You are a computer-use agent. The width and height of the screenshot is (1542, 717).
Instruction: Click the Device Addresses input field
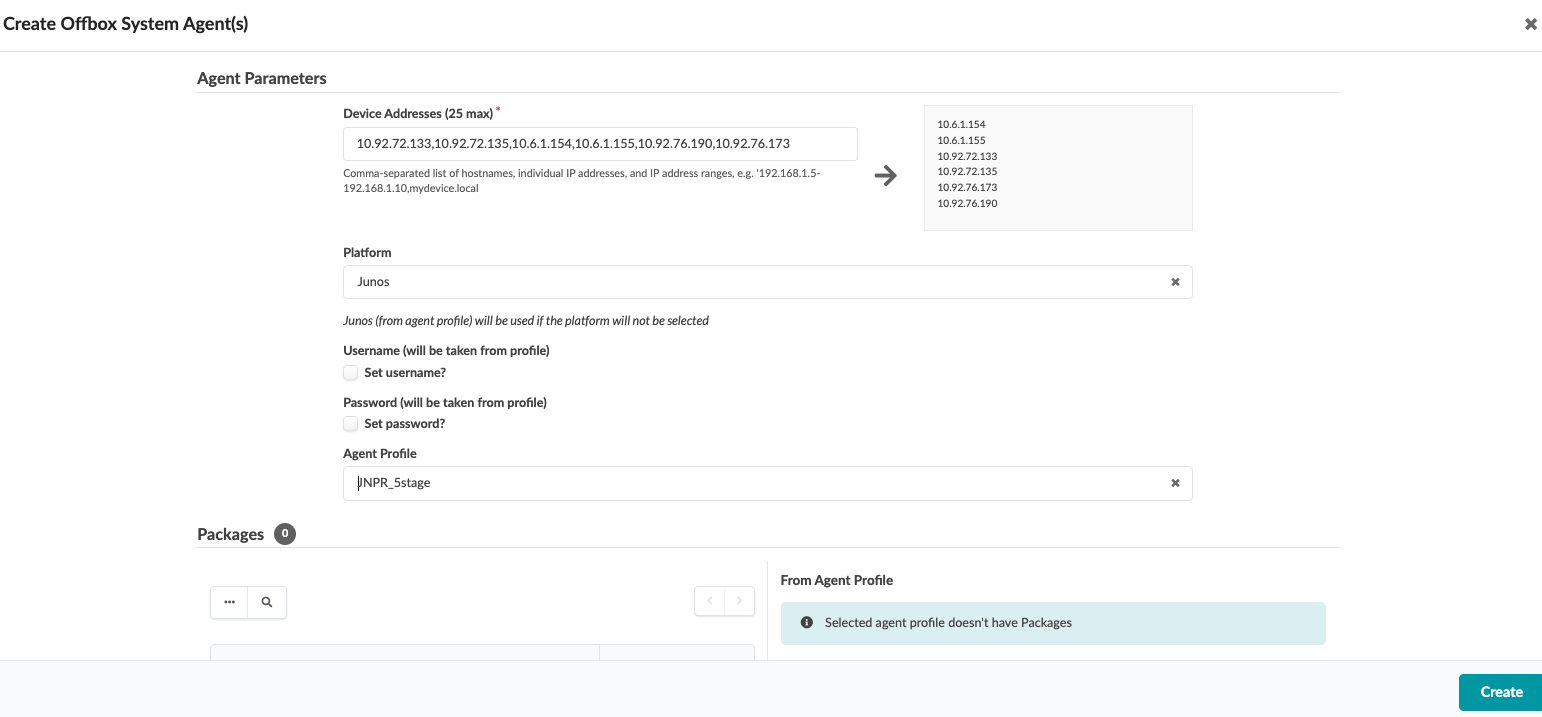[x=600, y=144]
